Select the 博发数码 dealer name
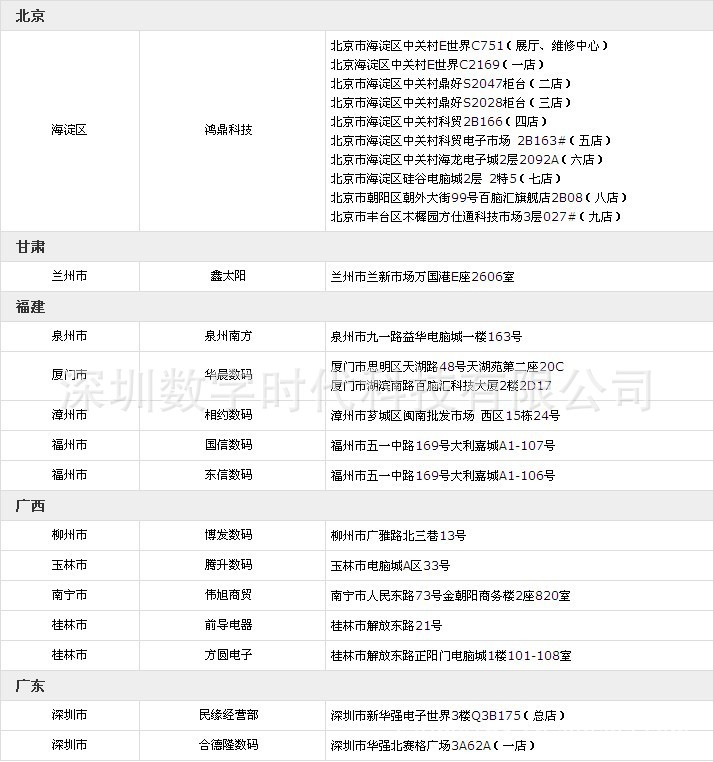This screenshot has height=762, width=713. [x=228, y=535]
